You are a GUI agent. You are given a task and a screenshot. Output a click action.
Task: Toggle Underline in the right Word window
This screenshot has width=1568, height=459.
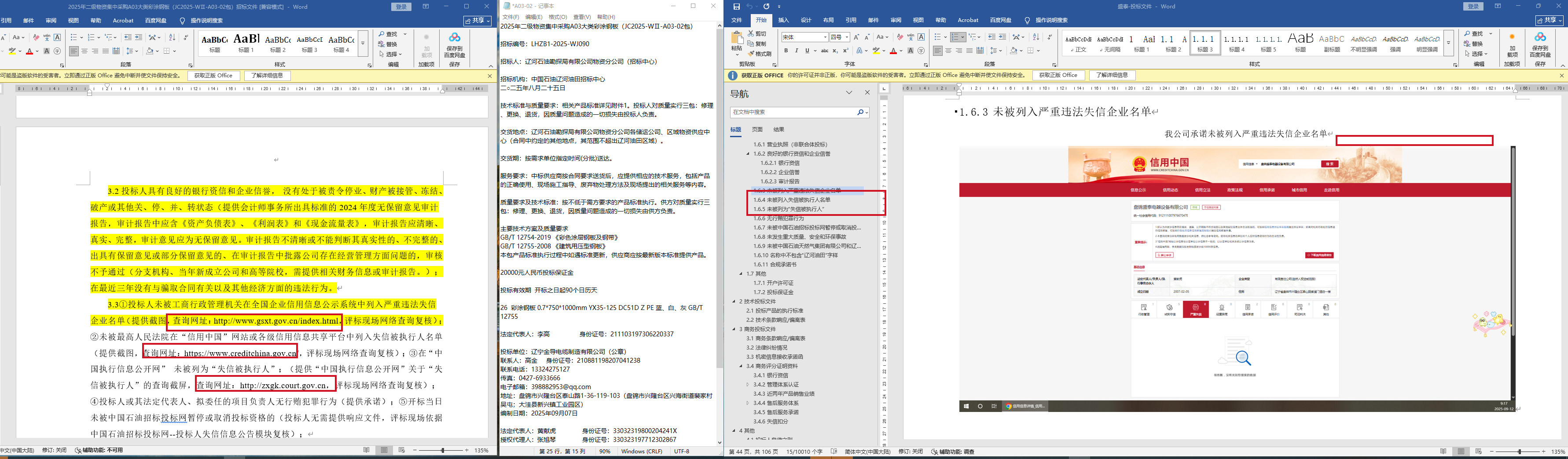[807, 51]
